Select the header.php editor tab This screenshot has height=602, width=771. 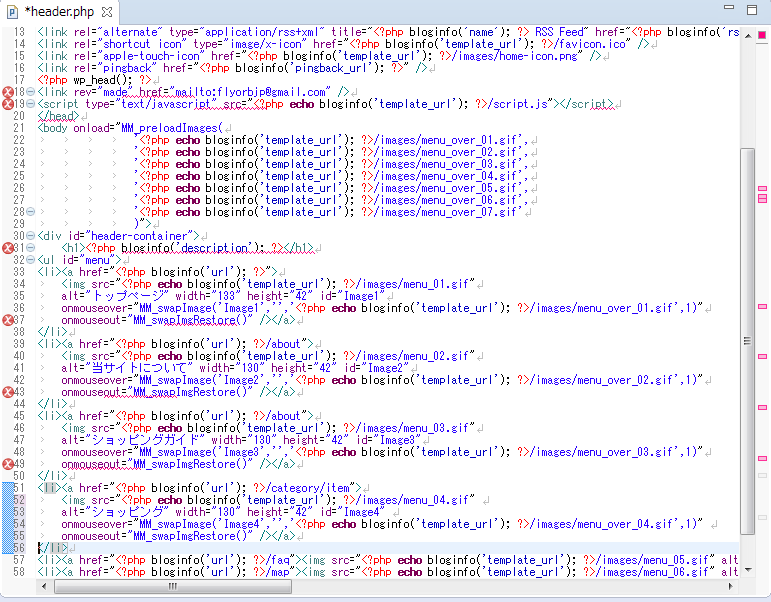[59, 11]
